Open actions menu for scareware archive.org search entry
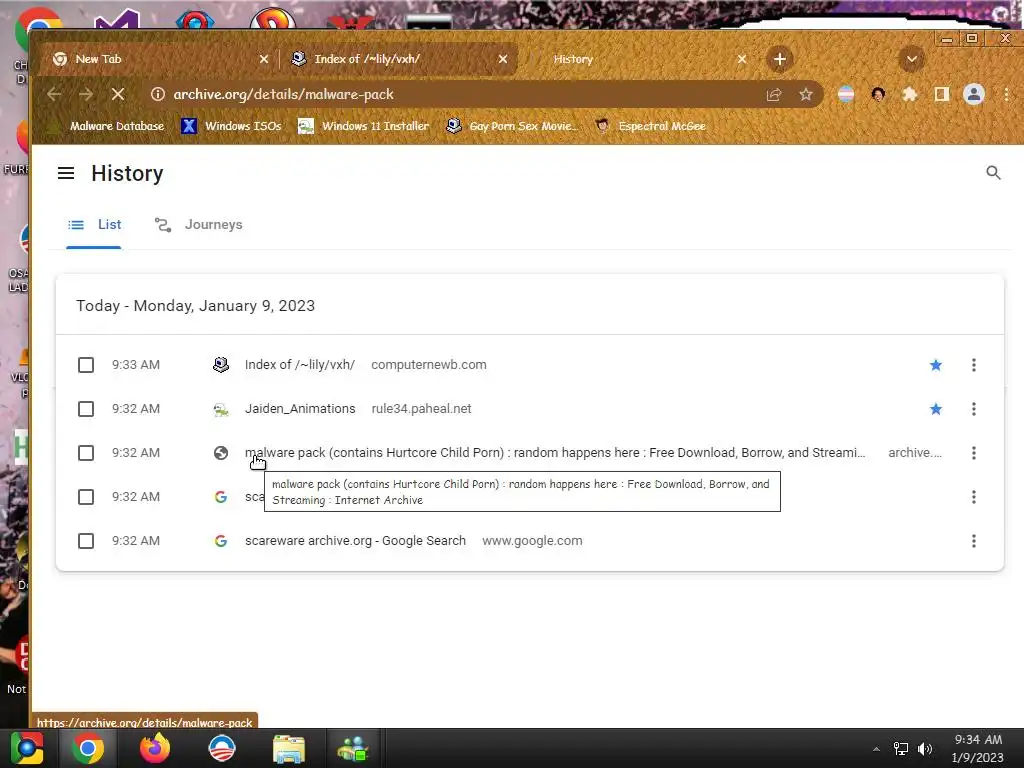1024x768 pixels. (974, 541)
